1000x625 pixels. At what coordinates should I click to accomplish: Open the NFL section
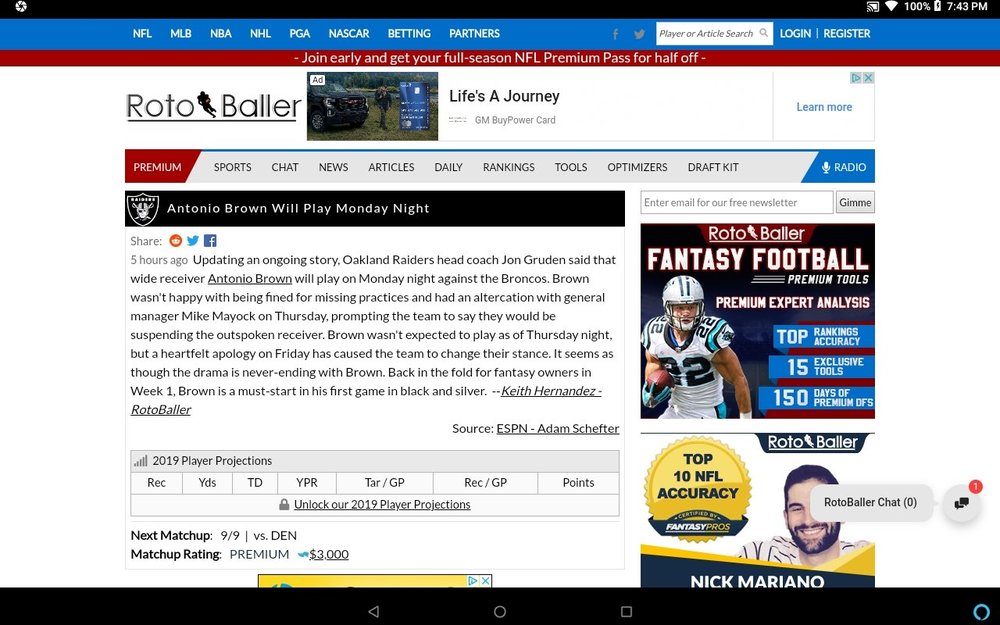[142, 34]
